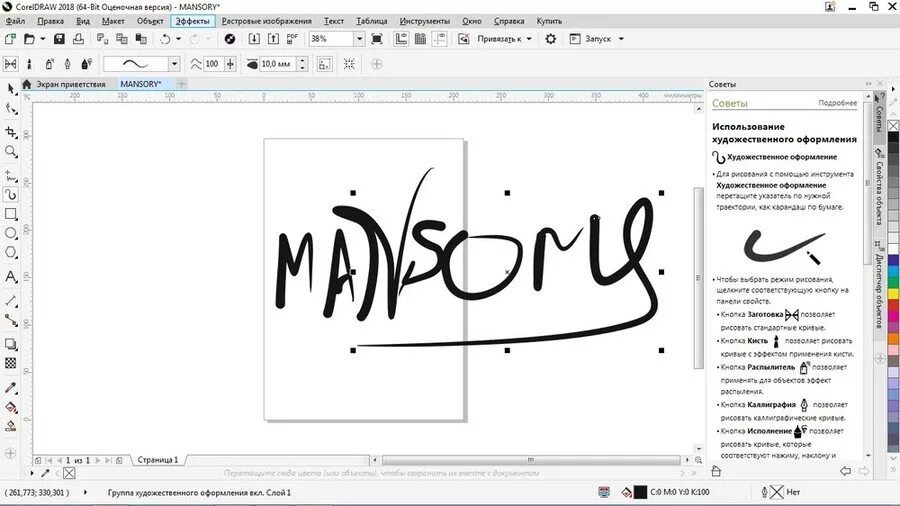
Task: Click the Publish to PDF icon
Action: point(293,39)
